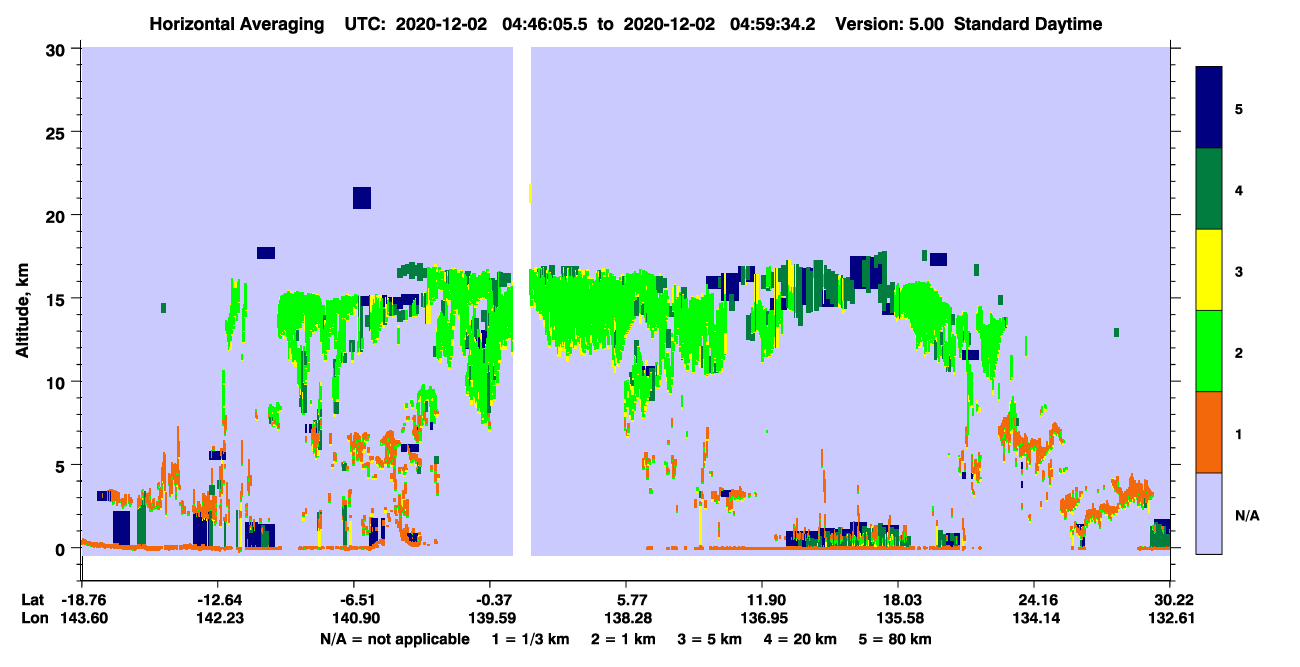Click the longitude value 143.60
1300x667 pixels.
pos(83,618)
